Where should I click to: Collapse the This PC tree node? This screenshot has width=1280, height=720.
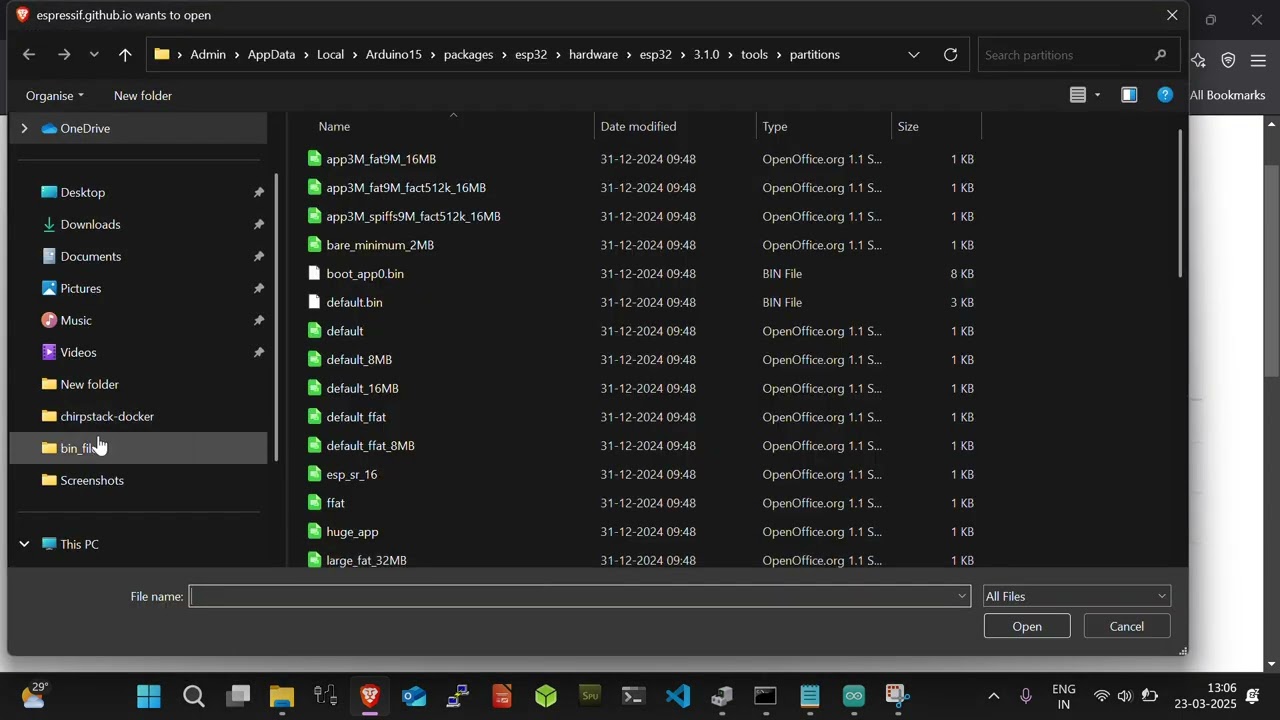24,544
